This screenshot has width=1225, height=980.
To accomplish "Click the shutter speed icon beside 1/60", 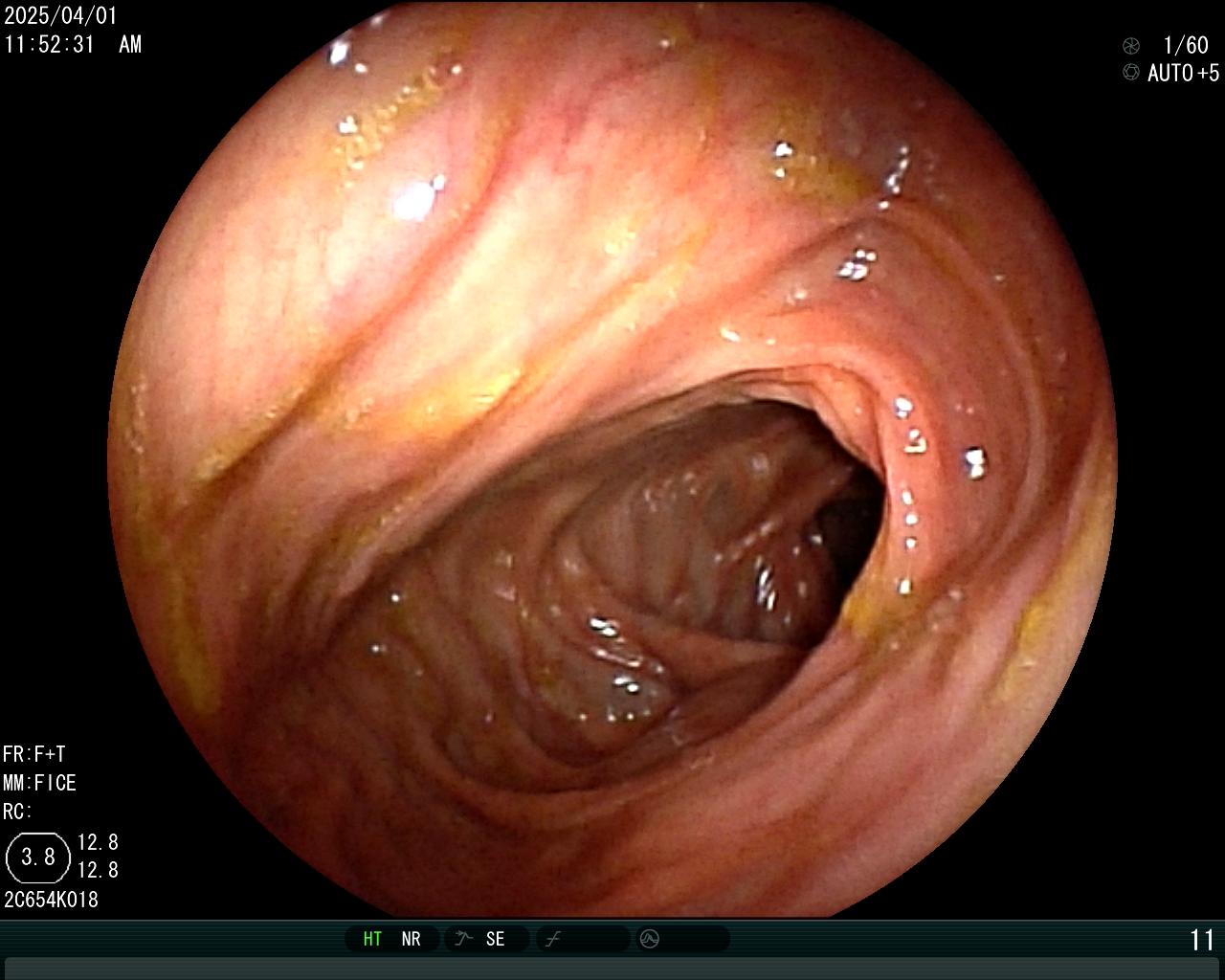I will [1131, 45].
